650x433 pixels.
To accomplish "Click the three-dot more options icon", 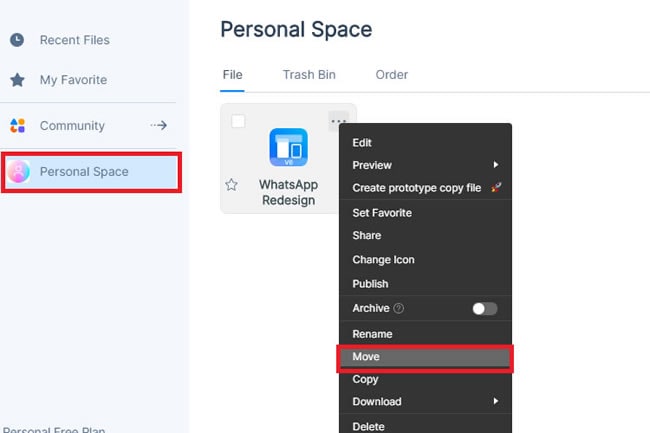I will pos(338,122).
